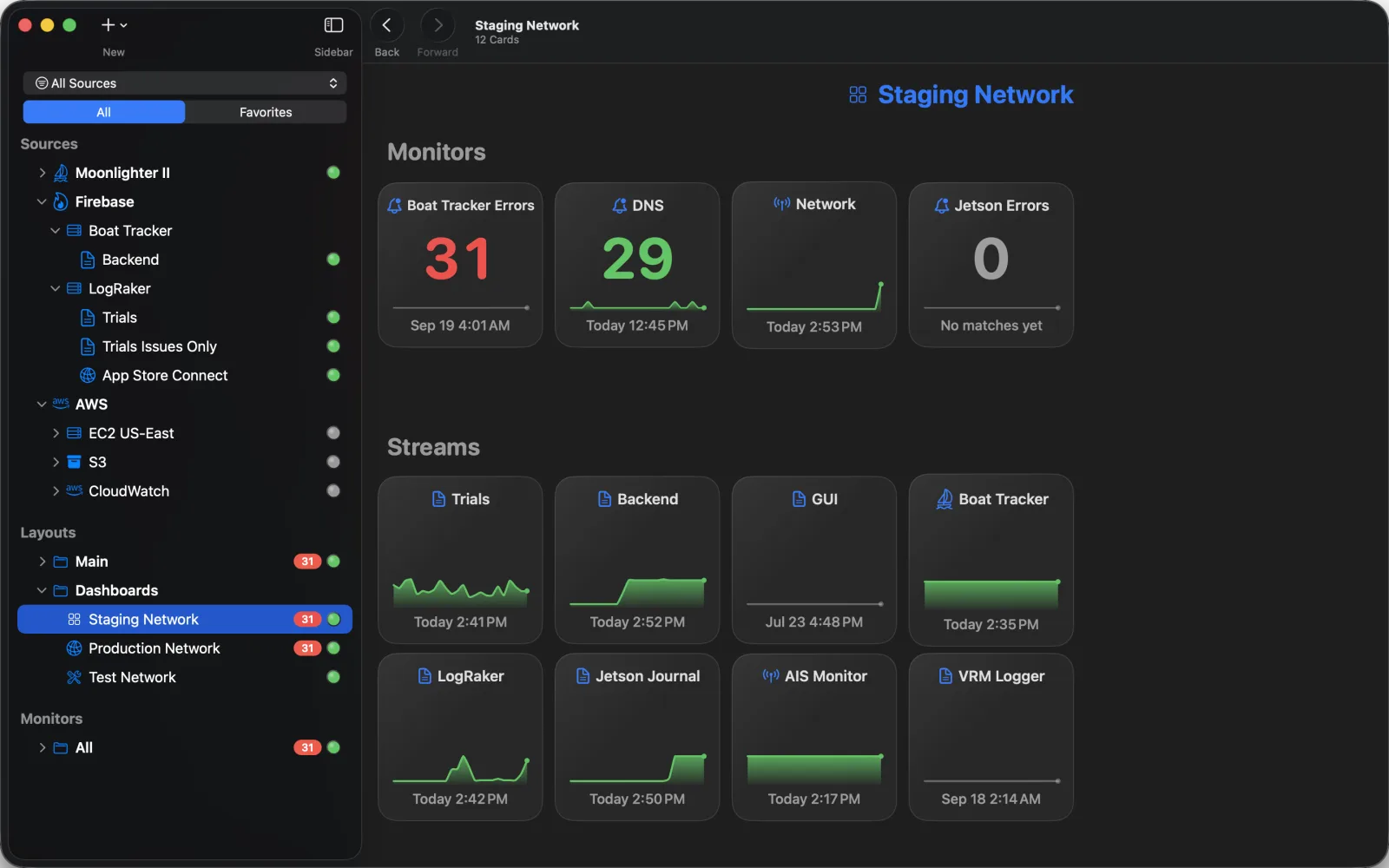
Task: Click the document icon on VRM Logger card
Action: 945,676
